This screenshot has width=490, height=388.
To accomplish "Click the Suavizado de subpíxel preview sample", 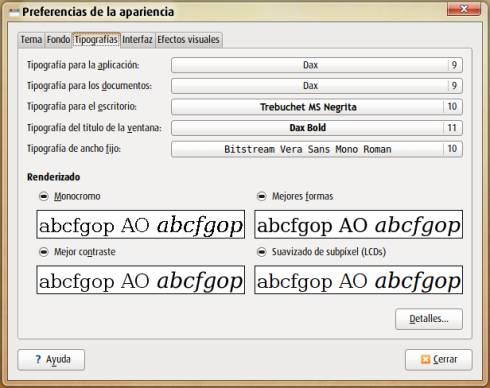I will point(359,280).
